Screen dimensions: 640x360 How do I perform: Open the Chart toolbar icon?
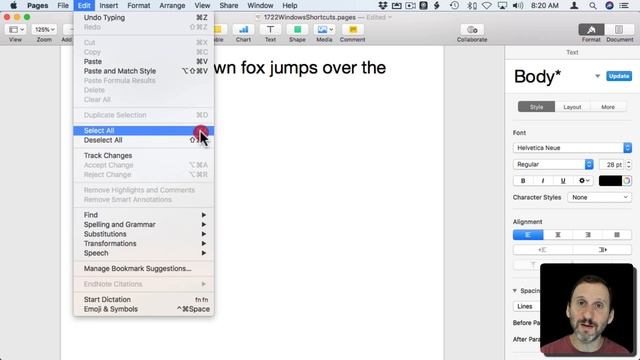pos(243,30)
